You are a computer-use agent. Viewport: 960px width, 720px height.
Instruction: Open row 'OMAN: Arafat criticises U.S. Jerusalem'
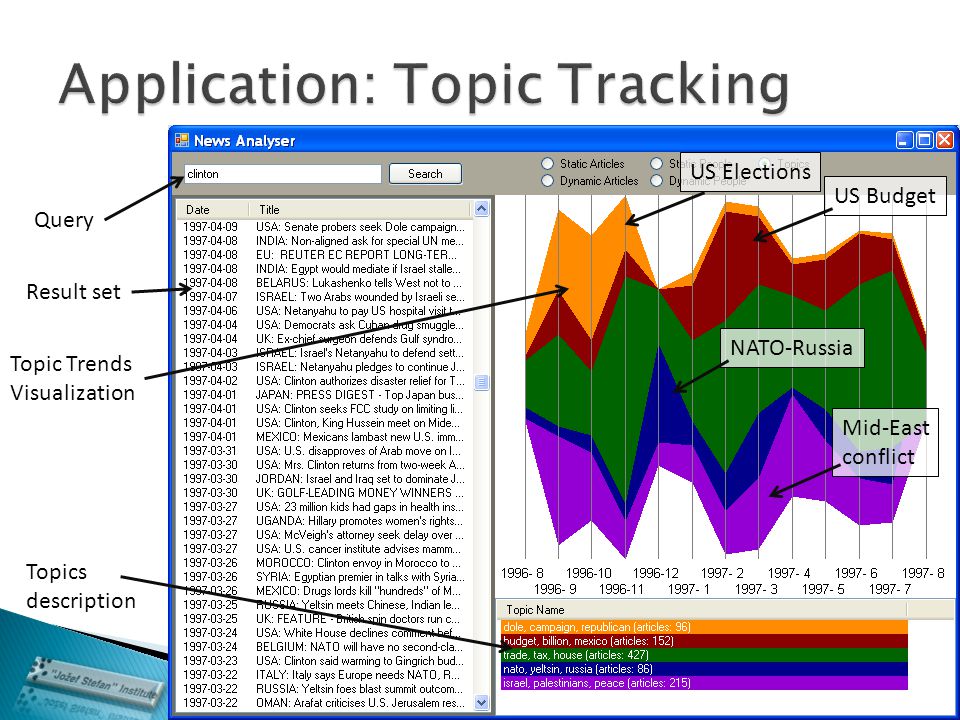(324, 703)
